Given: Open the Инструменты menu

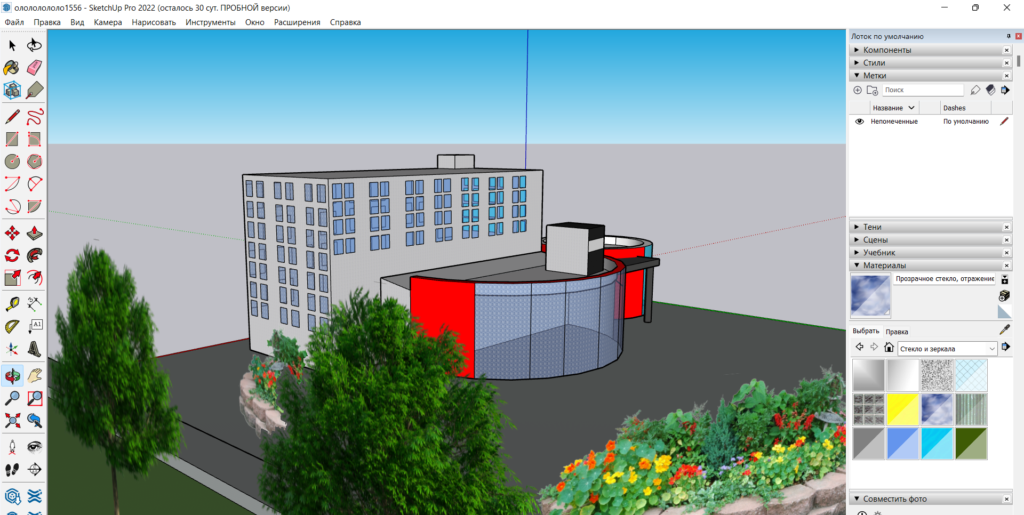Looking at the screenshot, I should click(x=210, y=22).
